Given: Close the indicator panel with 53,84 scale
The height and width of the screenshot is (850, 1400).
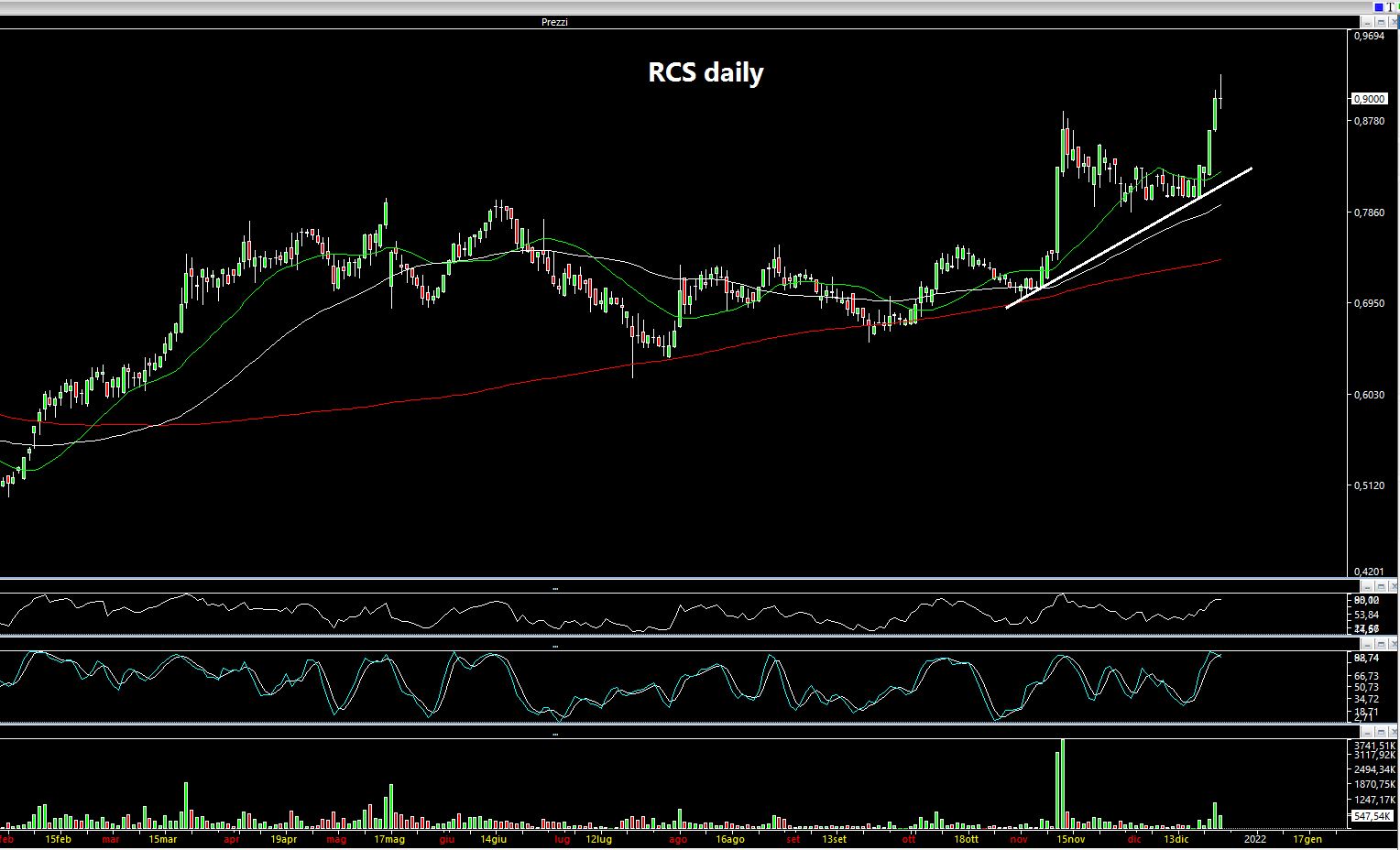Looking at the screenshot, I should pyautogui.click(x=1392, y=585).
